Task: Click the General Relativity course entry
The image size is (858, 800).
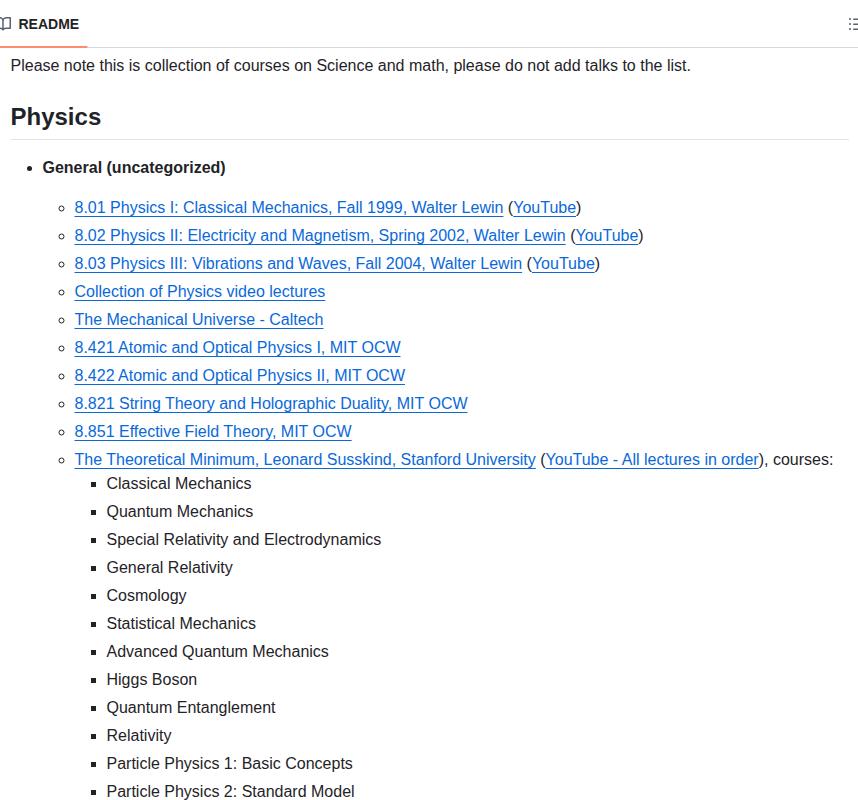Action: [170, 567]
